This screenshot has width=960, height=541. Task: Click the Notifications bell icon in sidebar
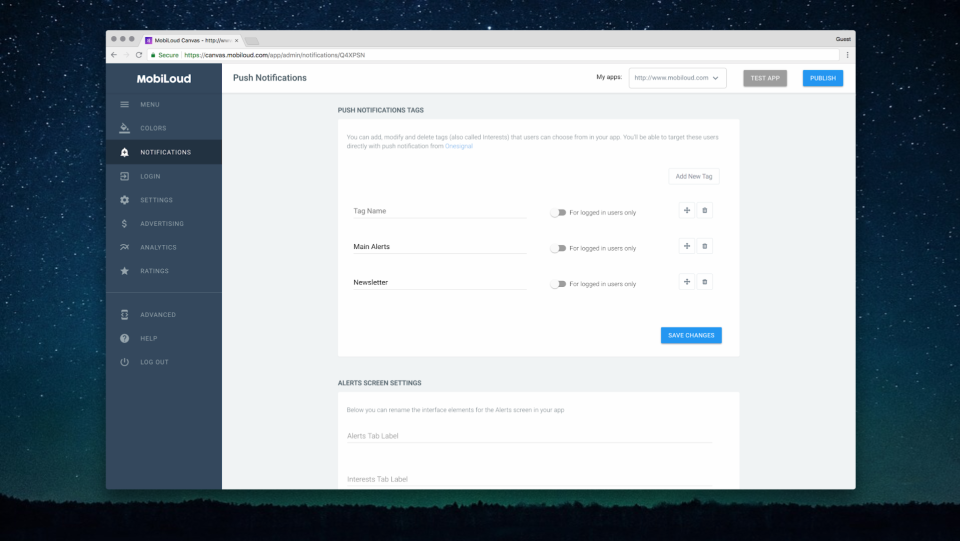pos(124,152)
